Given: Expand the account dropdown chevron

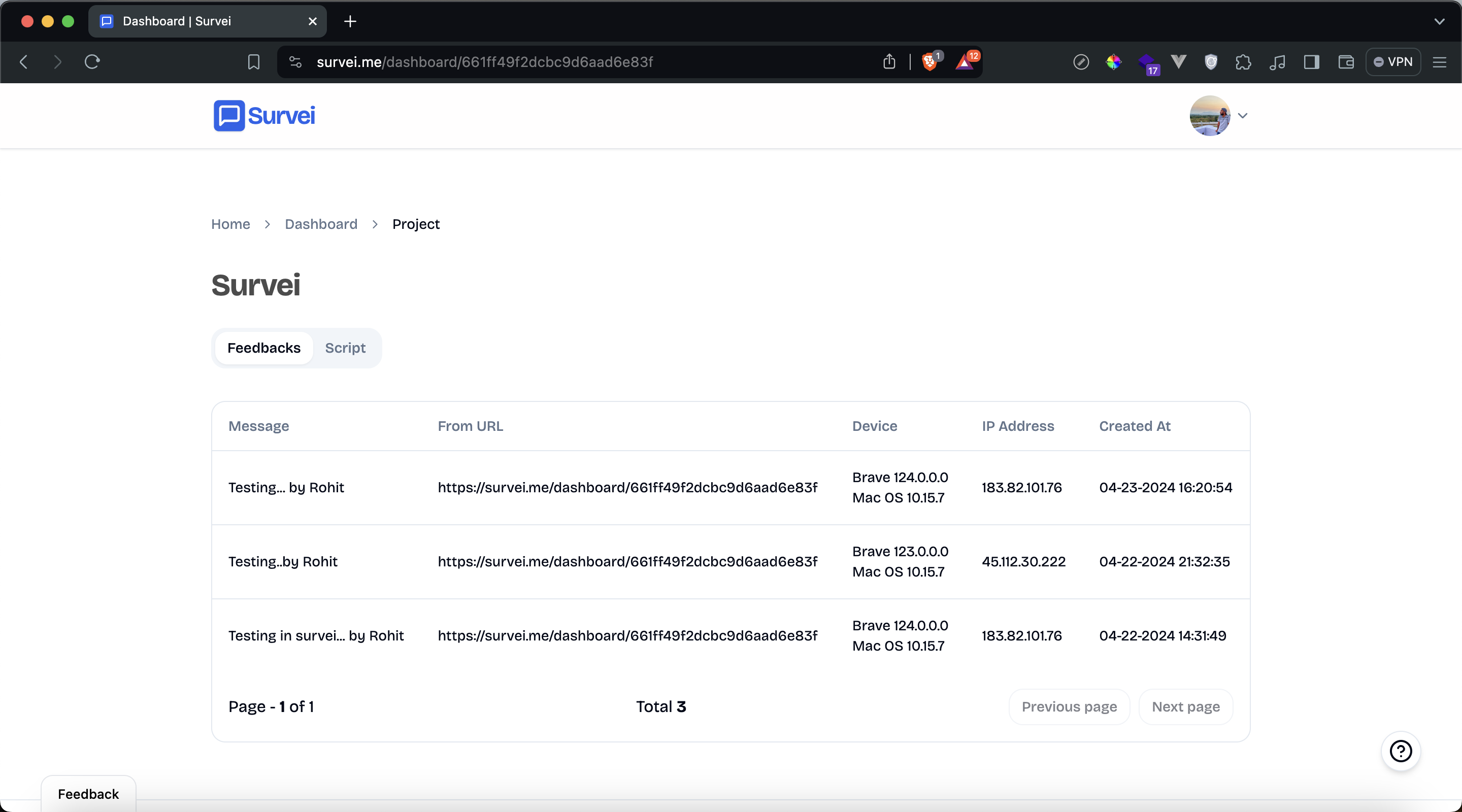Looking at the screenshot, I should point(1242,116).
